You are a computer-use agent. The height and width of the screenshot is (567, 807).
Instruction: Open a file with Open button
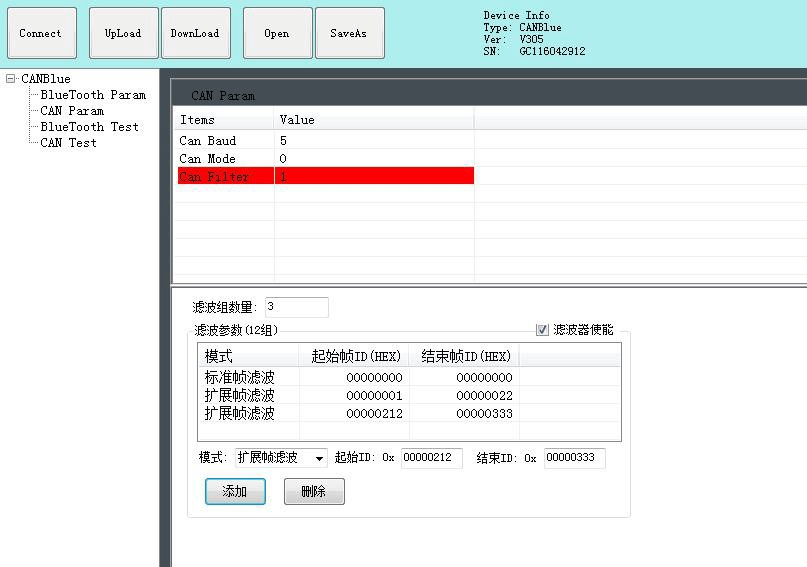pos(277,33)
